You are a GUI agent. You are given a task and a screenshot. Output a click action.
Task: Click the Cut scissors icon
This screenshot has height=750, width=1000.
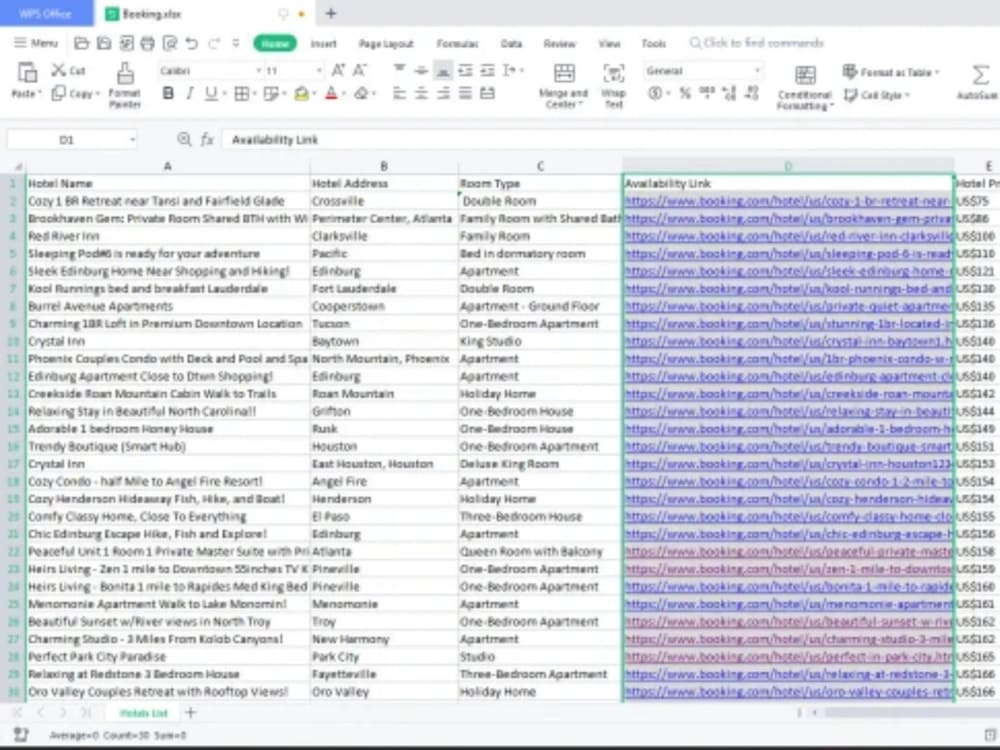(x=59, y=70)
